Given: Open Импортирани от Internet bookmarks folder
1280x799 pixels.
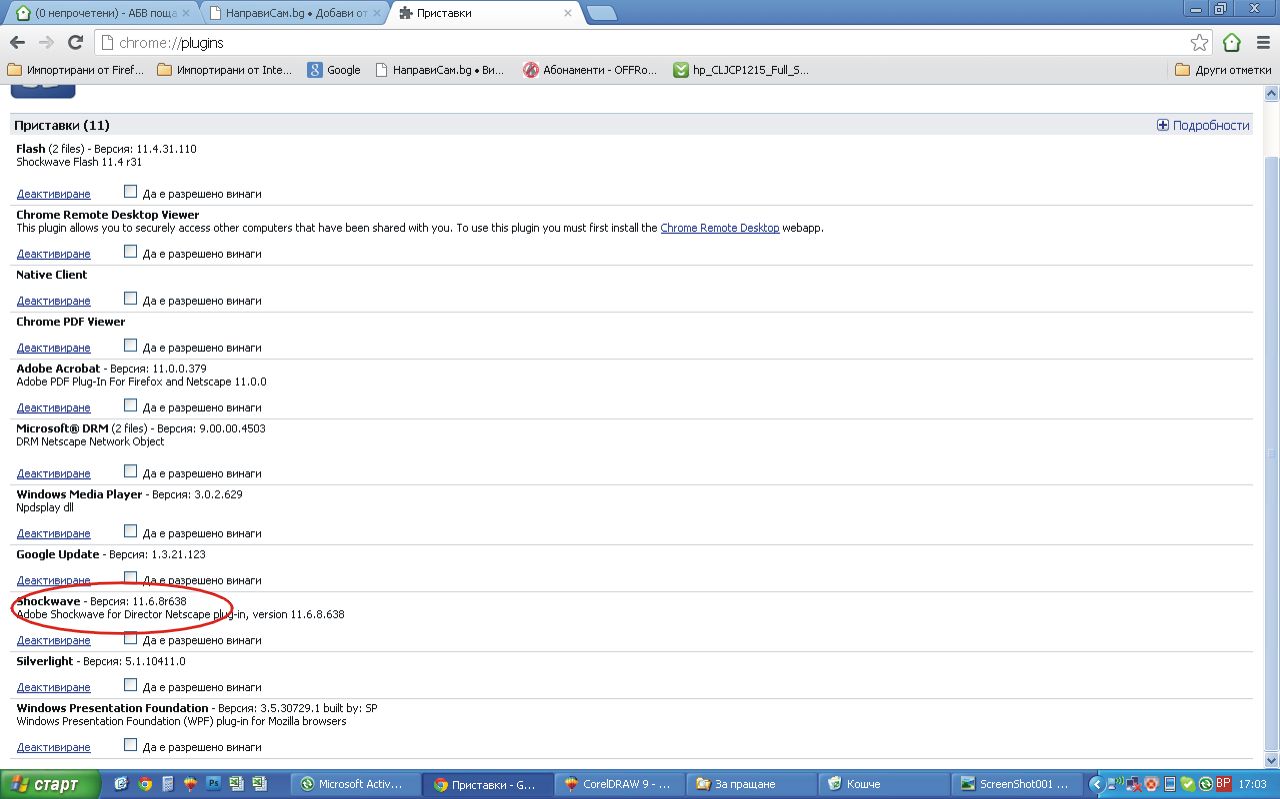Looking at the screenshot, I should 225,70.
